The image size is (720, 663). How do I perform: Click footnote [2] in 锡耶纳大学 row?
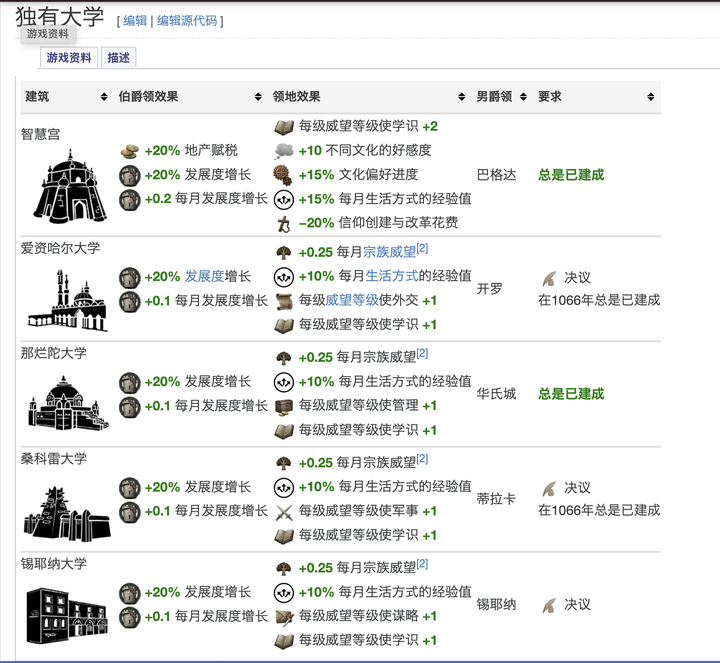[422, 564]
